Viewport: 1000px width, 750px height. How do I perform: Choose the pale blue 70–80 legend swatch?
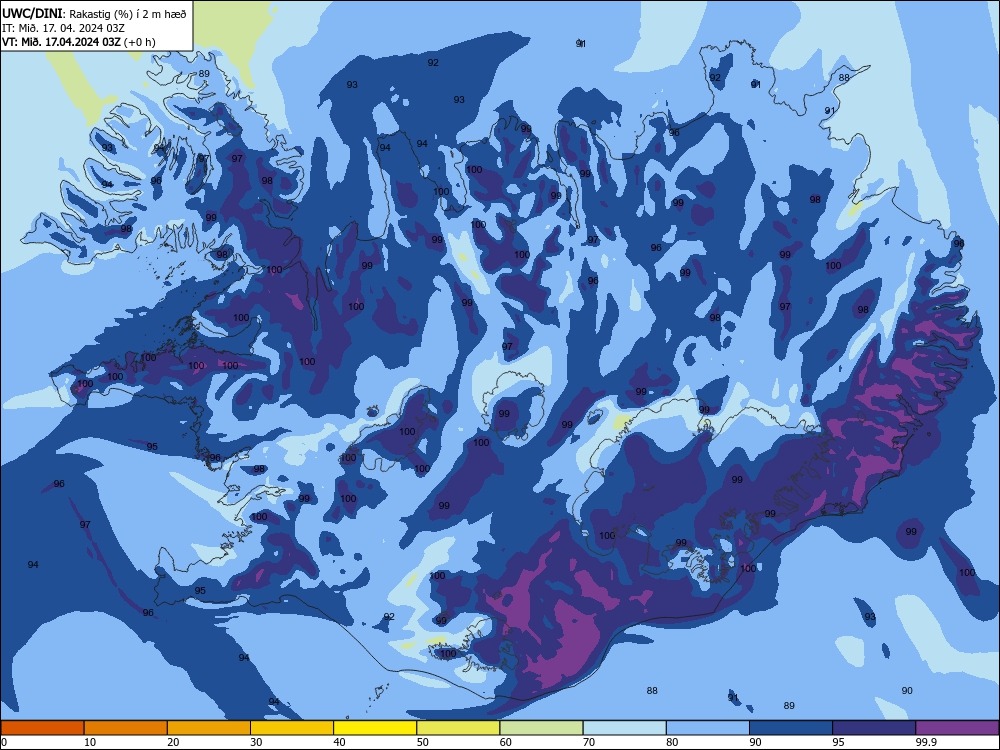[x=624, y=728]
